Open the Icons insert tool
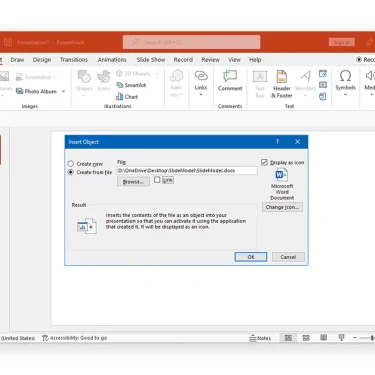 pos(104,82)
